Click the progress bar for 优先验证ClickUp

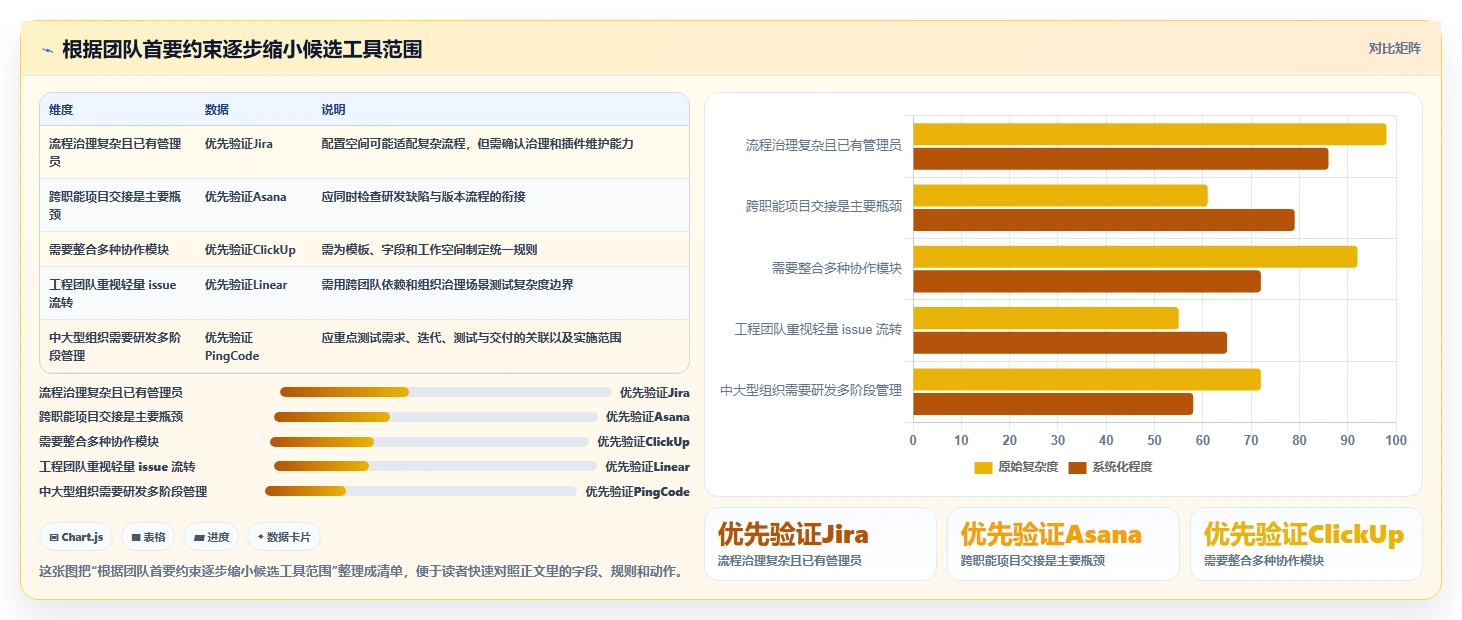click(429, 442)
